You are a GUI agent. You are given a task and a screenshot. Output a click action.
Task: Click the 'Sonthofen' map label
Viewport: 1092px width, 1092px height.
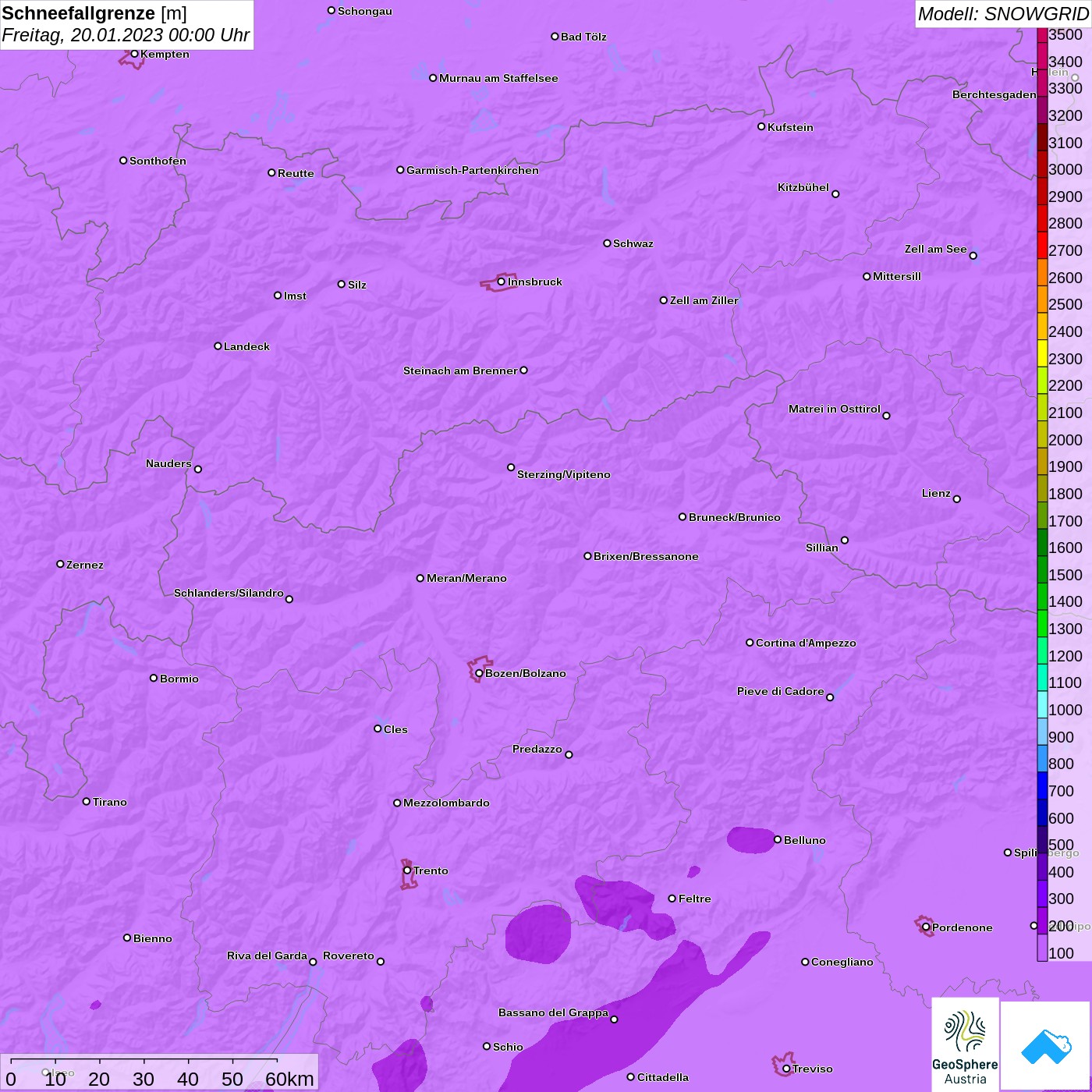coord(158,161)
